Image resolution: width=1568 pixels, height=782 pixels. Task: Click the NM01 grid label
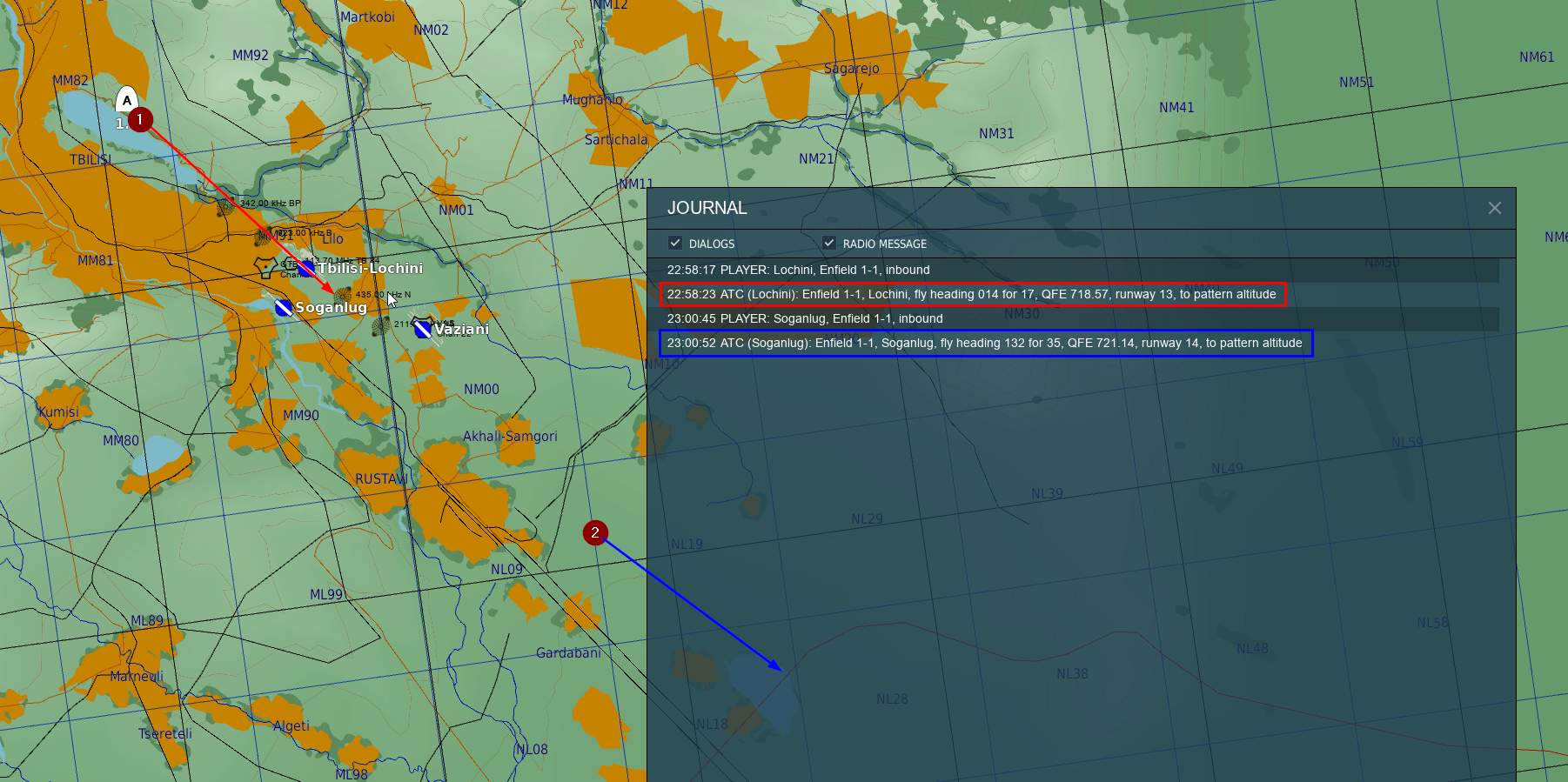point(456,210)
